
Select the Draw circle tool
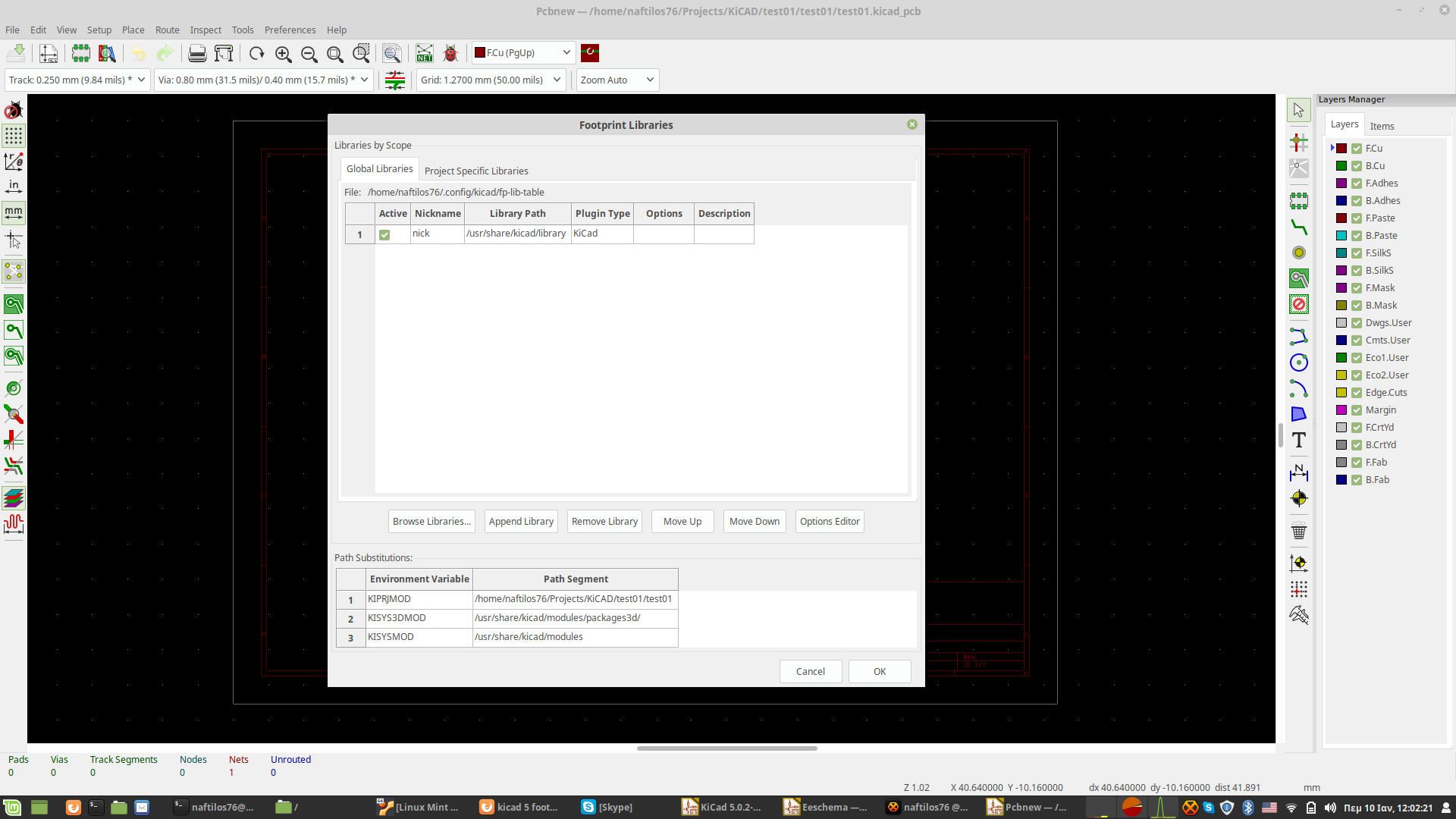(1298, 362)
